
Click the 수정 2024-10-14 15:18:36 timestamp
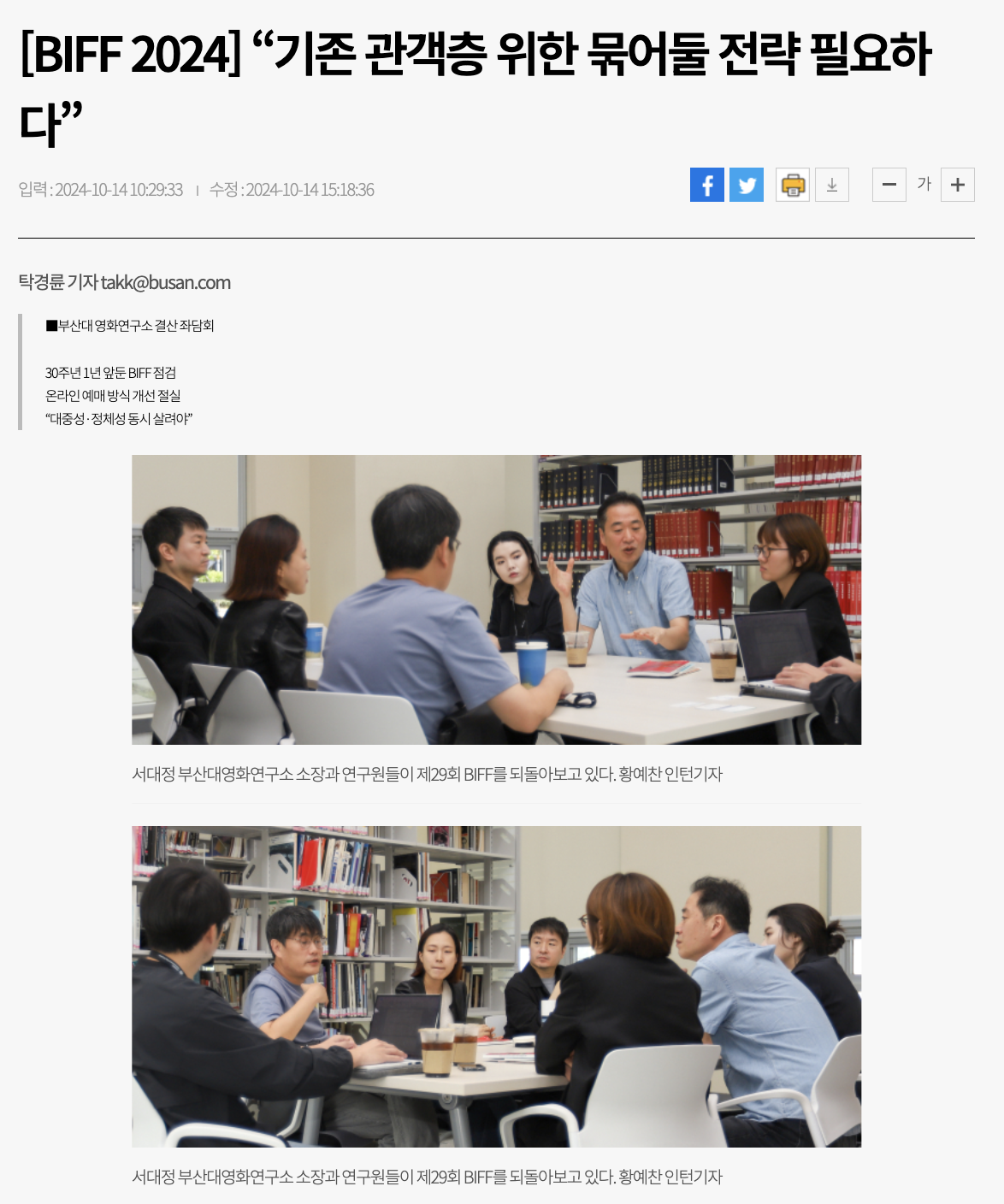click(x=292, y=190)
